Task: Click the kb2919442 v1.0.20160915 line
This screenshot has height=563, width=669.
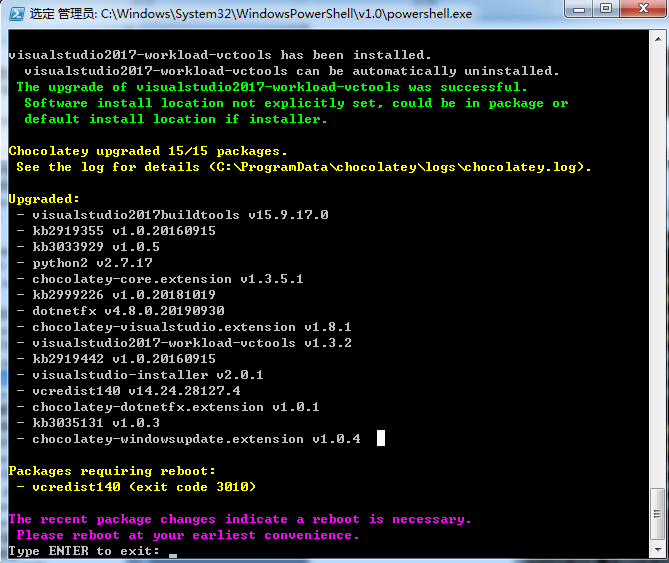Action: click(116, 359)
